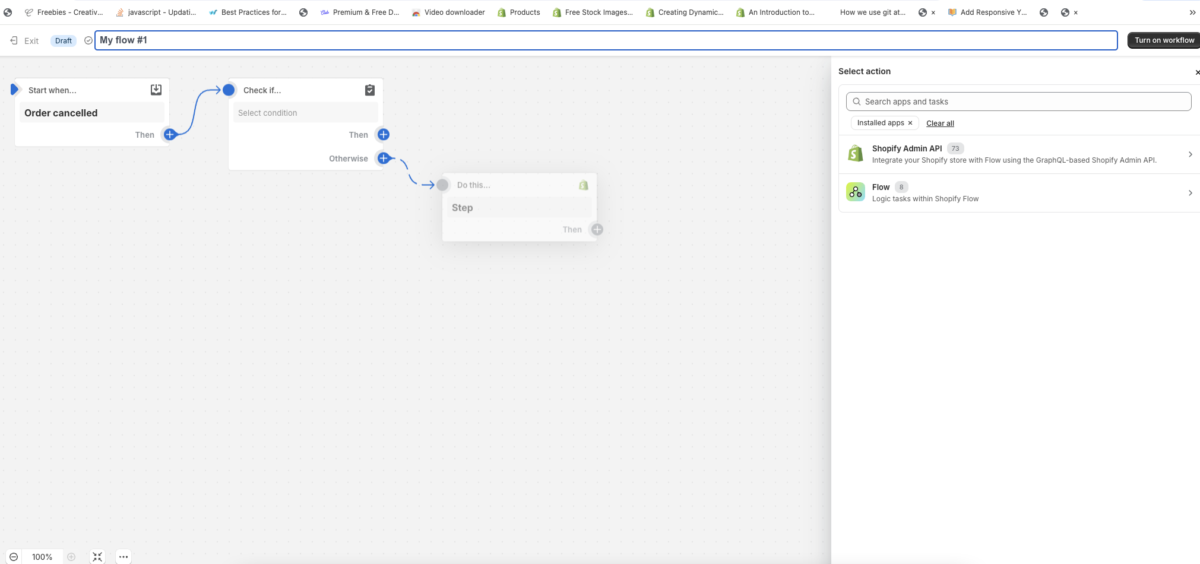Click the Select condition field

pyautogui.click(x=305, y=113)
